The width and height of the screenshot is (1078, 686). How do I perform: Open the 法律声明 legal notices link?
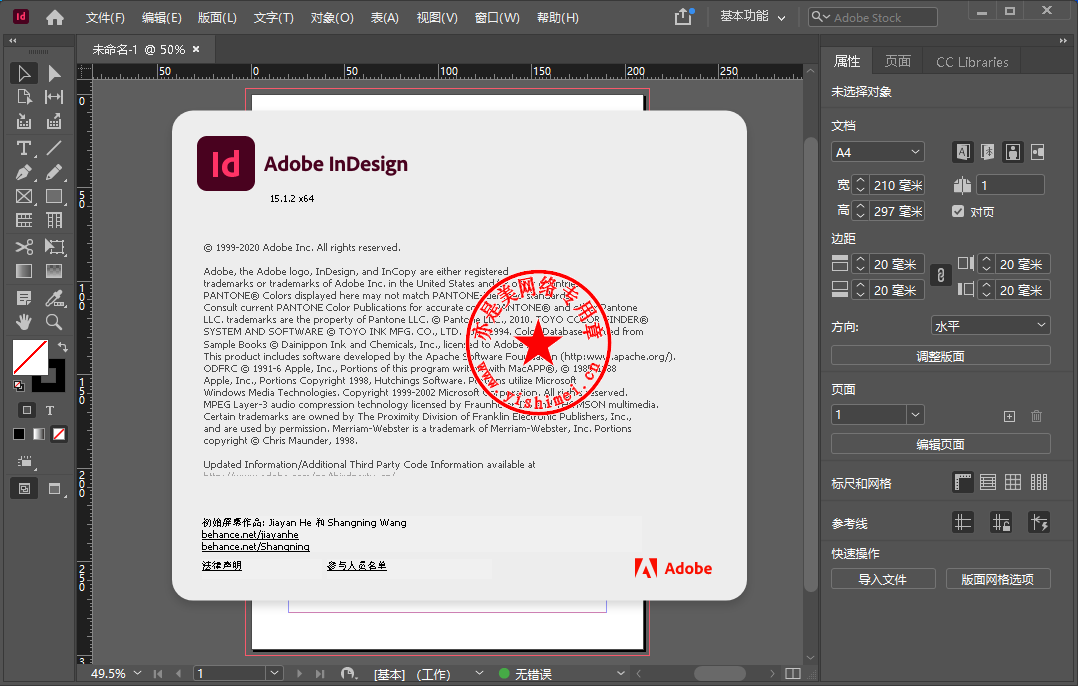coord(221,566)
